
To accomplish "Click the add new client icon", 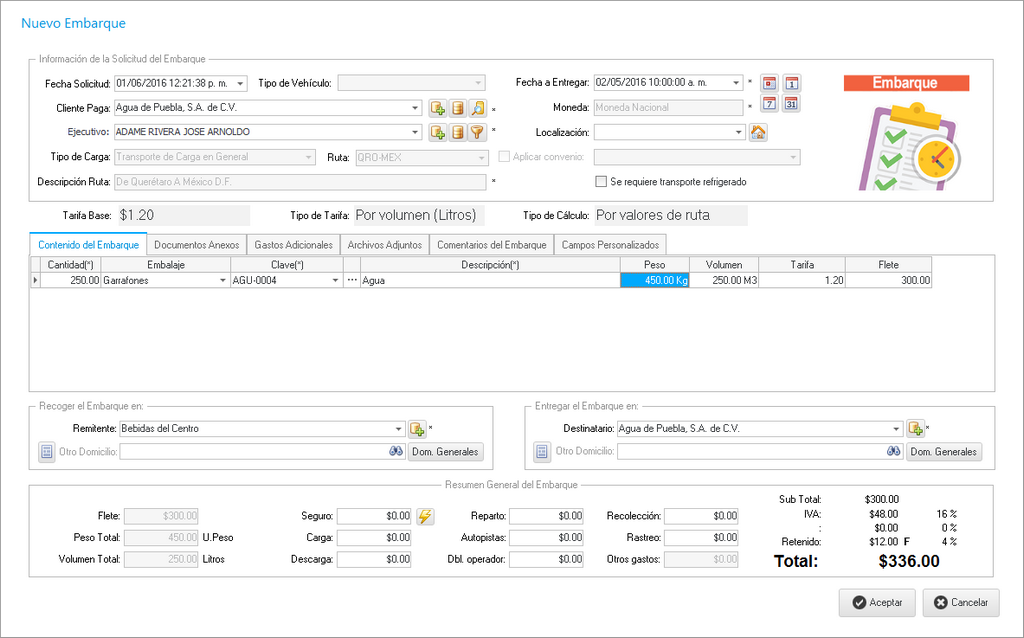I will (437, 108).
